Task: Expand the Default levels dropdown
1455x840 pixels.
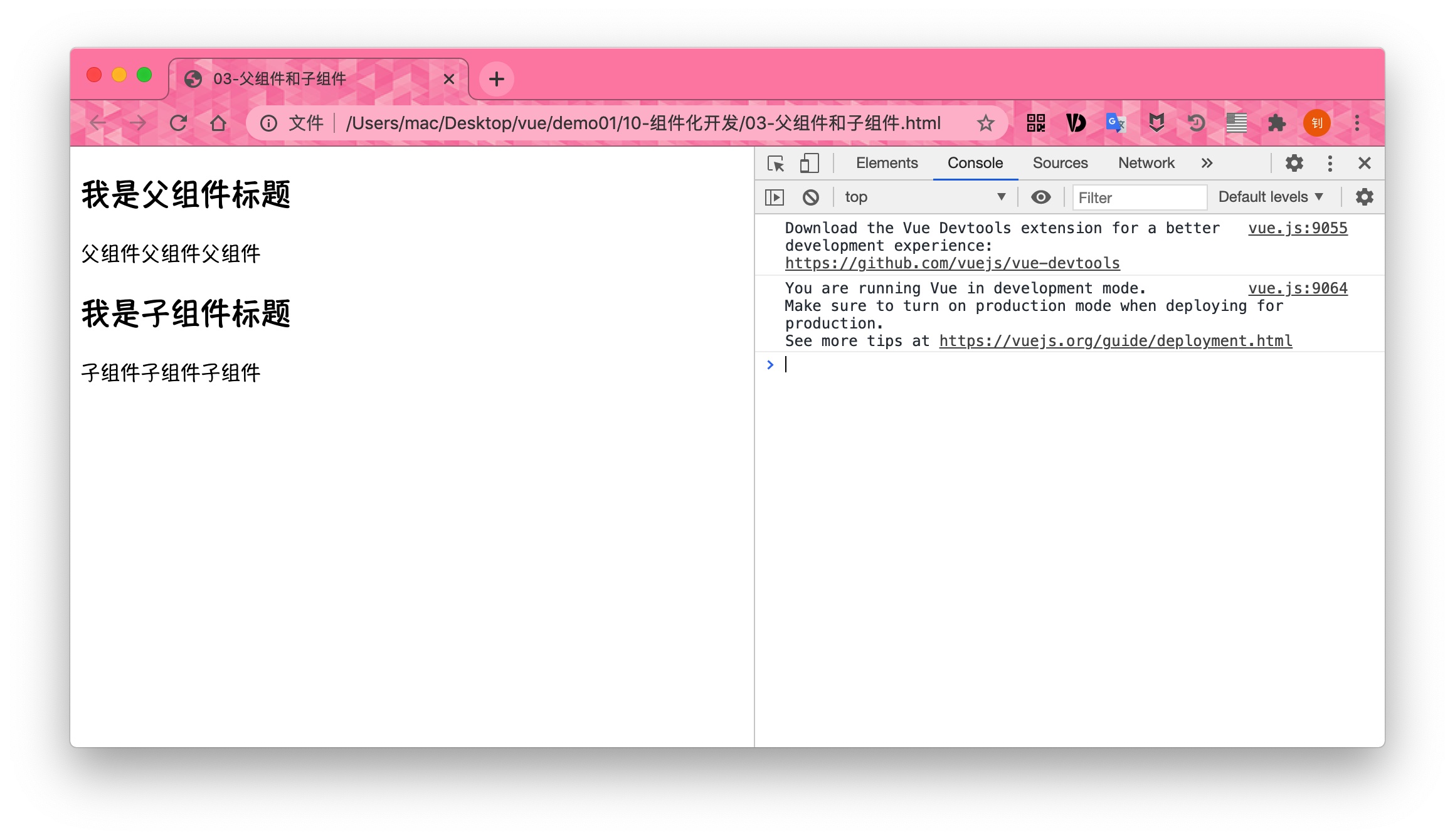Action: pyautogui.click(x=1271, y=197)
